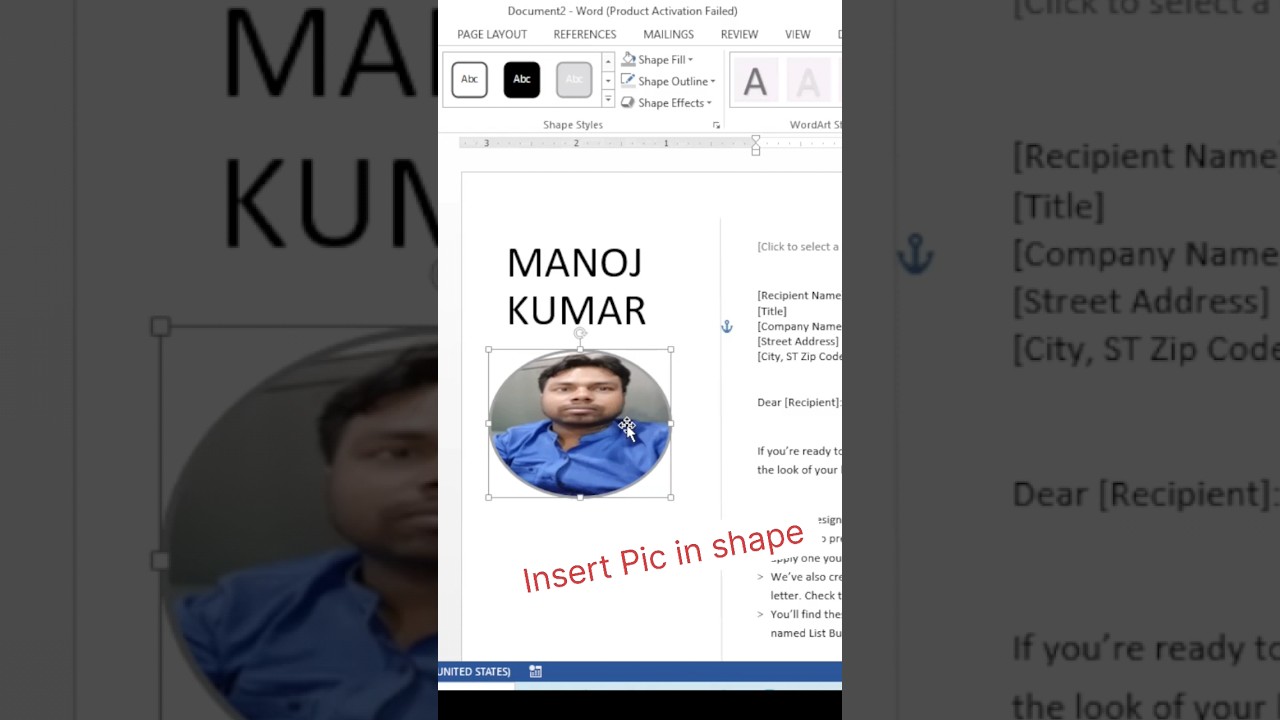Click the [Recipient Name] placeholder
This screenshot has width=1280, height=720.
coord(799,295)
